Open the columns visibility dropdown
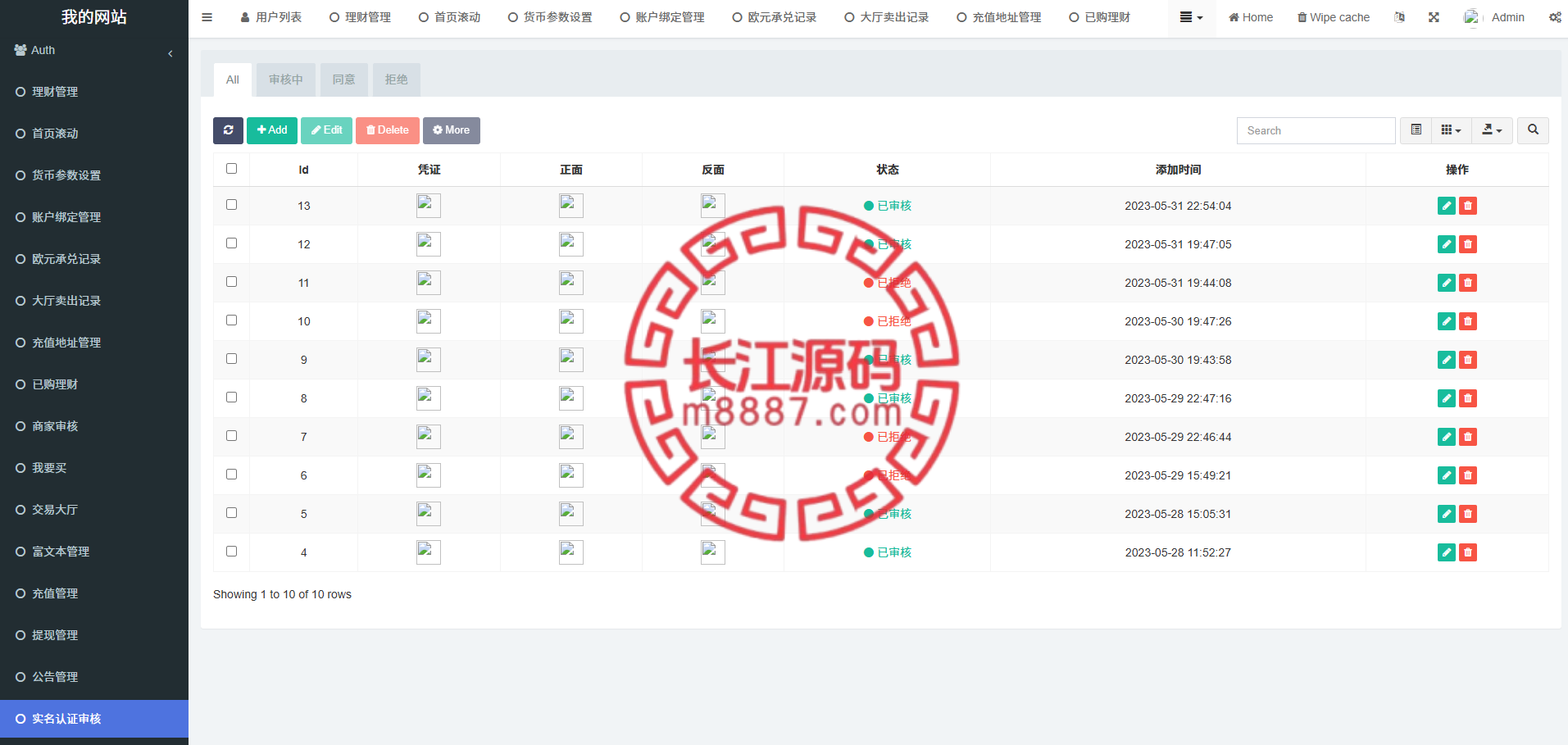The image size is (1568, 745). pyautogui.click(x=1451, y=130)
